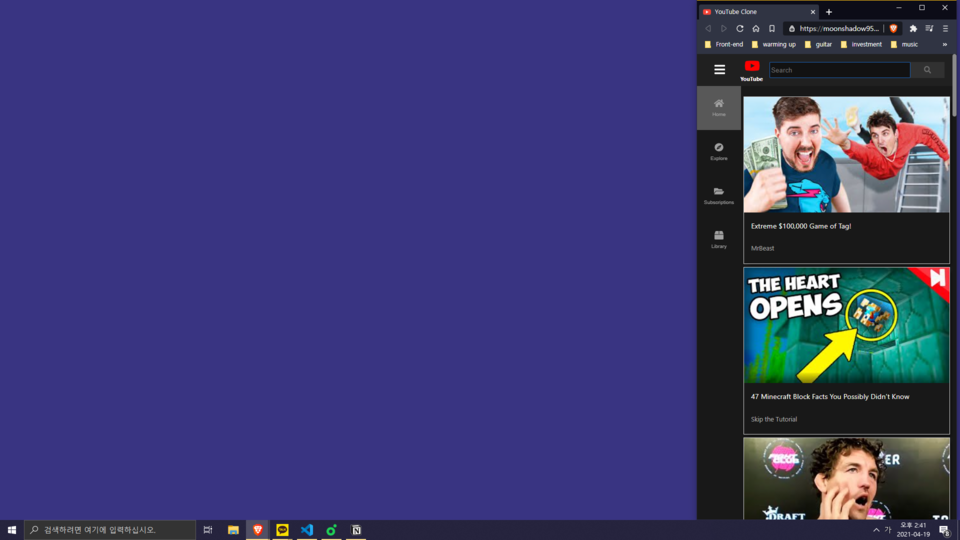Open Subscriptions in the sidebar
The width and height of the screenshot is (960, 540).
tap(719, 196)
